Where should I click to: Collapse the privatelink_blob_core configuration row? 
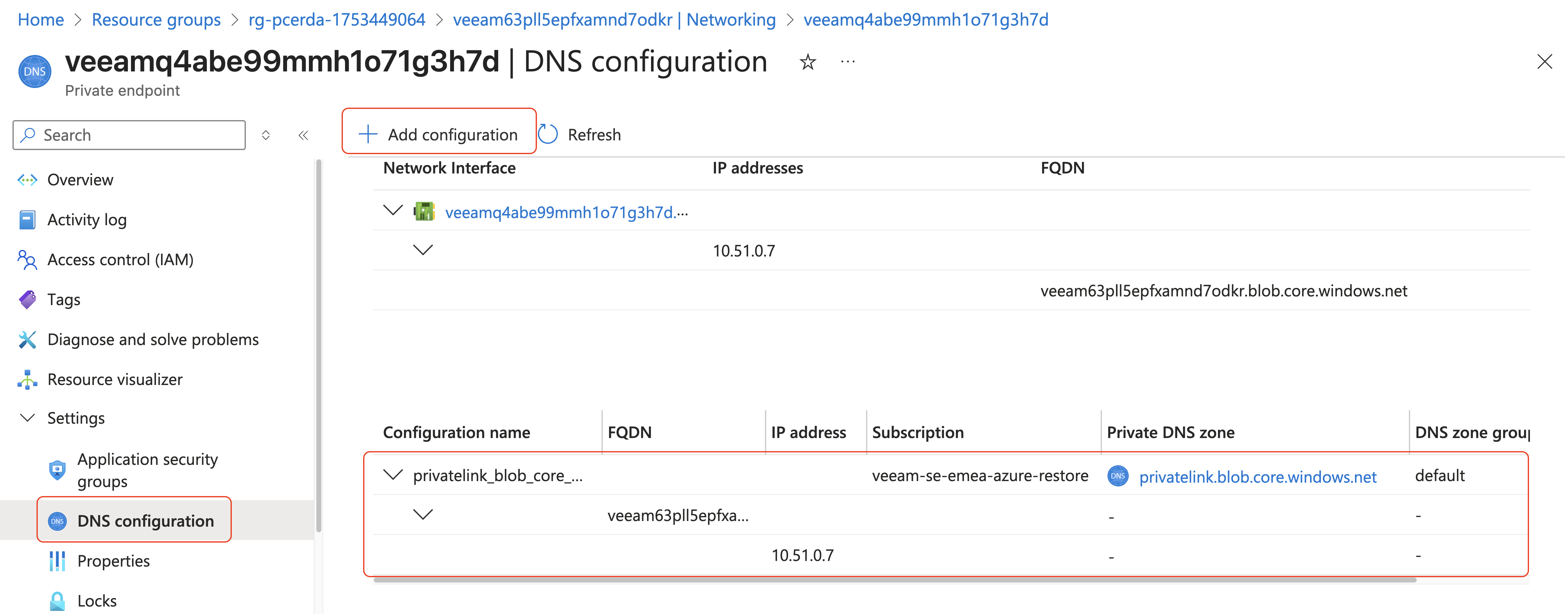(x=393, y=475)
